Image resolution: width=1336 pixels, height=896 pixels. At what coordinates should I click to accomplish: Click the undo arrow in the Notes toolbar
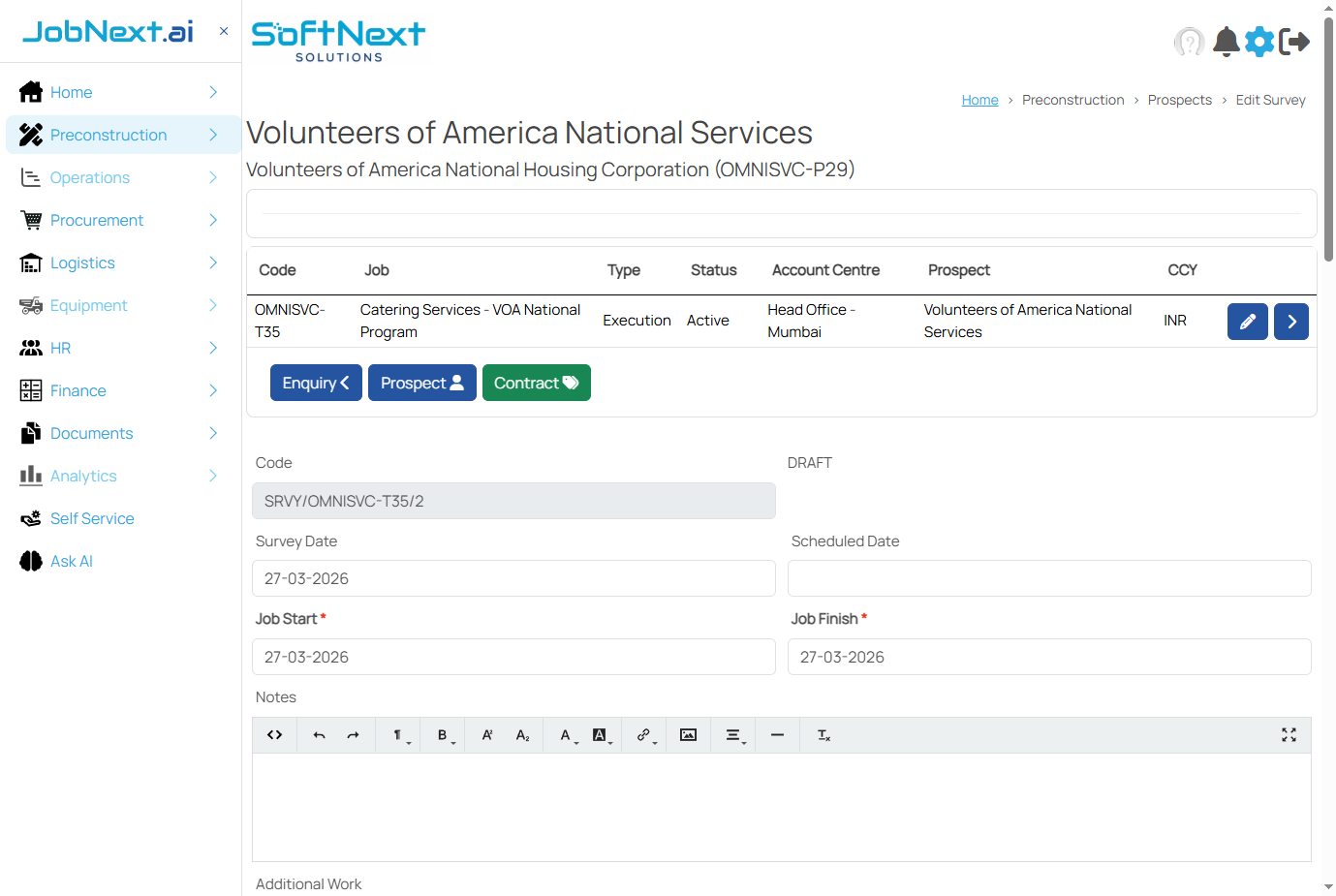pyautogui.click(x=319, y=734)
